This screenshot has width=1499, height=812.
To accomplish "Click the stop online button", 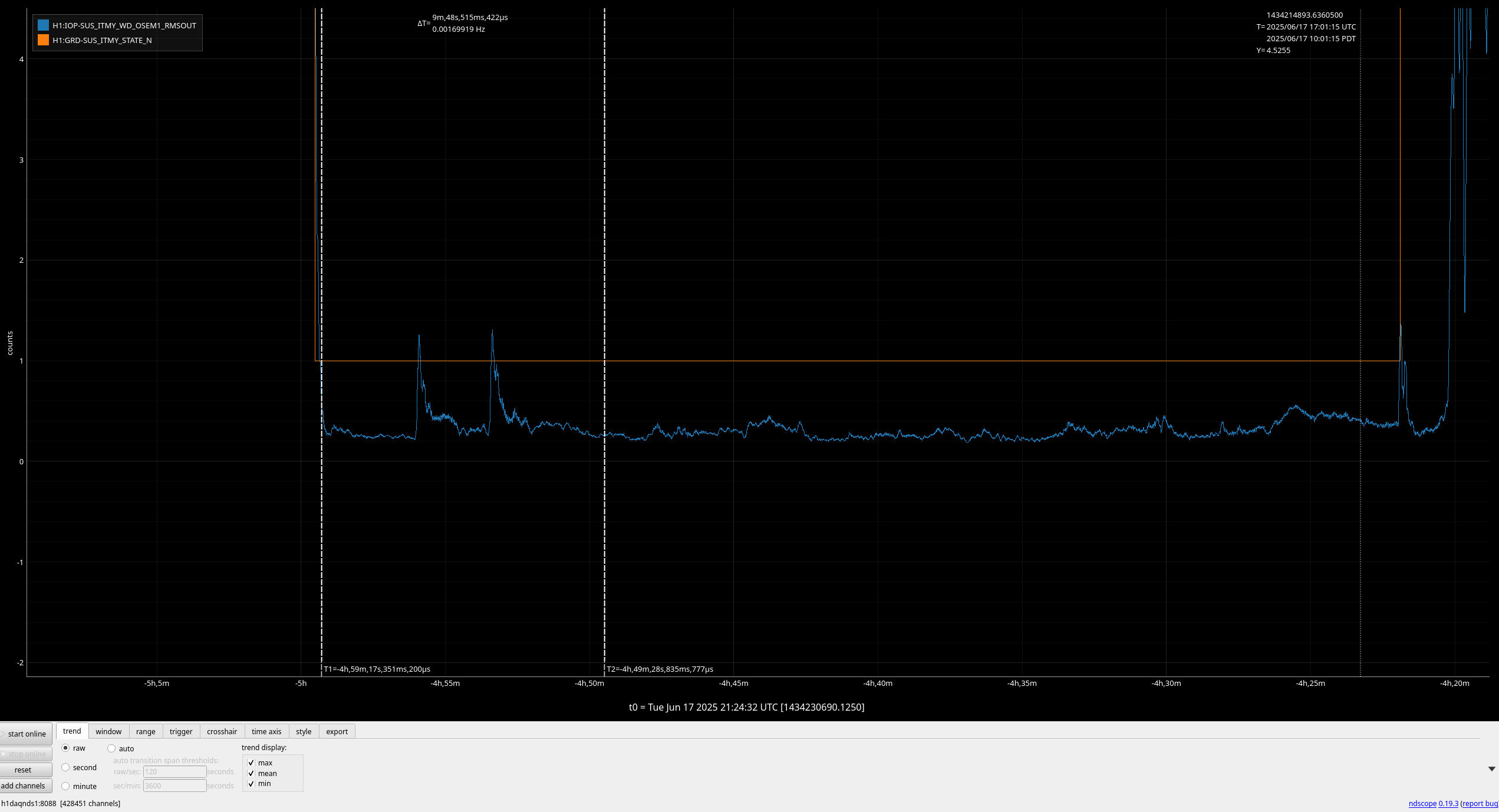I will tap(26, 754).
